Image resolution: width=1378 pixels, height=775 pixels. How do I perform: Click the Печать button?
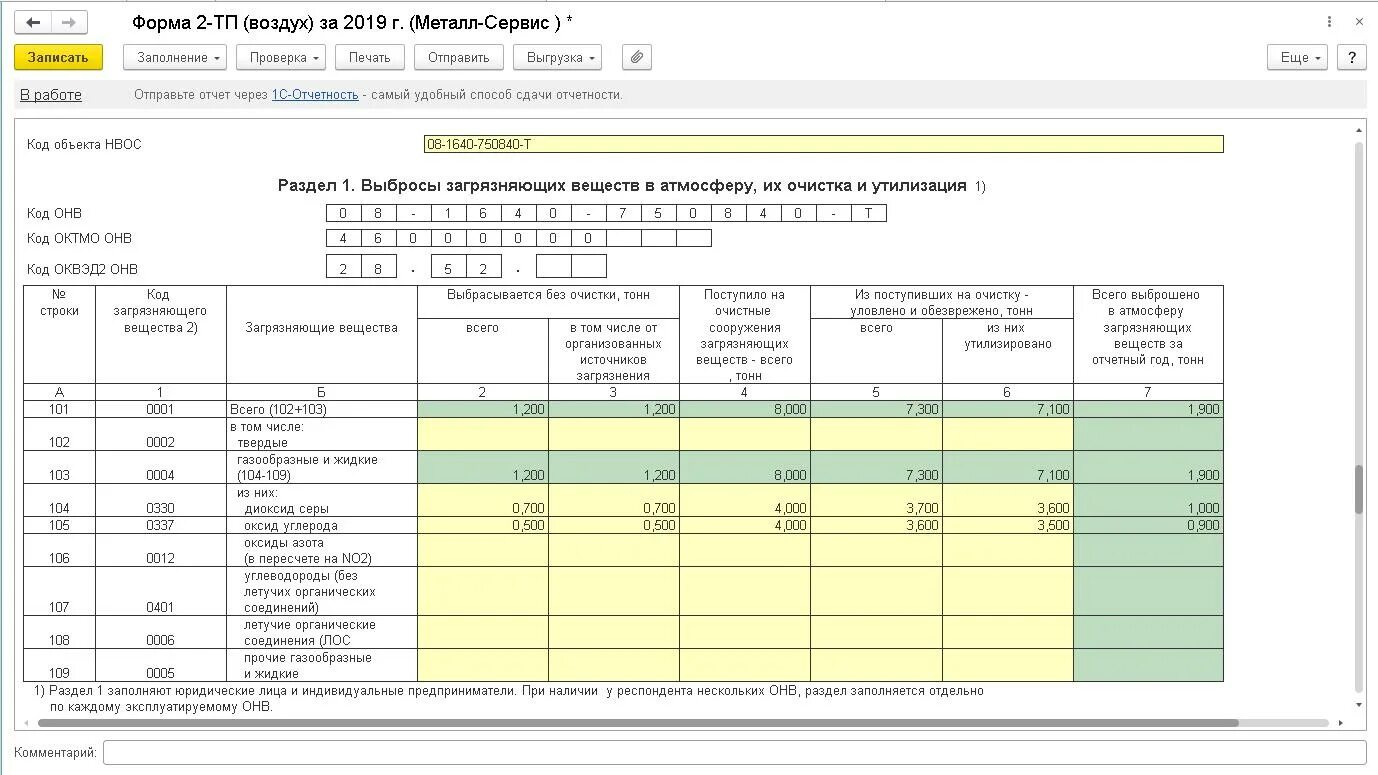[x=369, y=57]
